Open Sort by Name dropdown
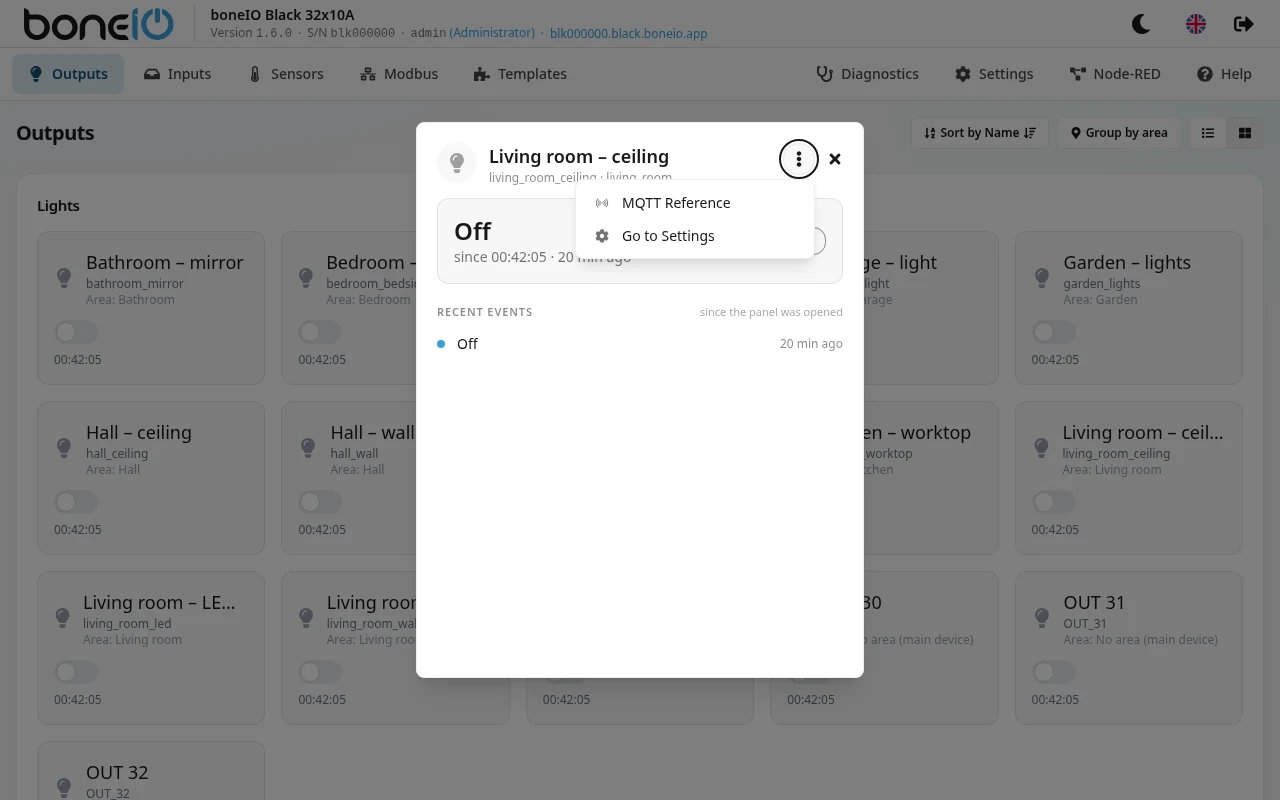 pyautogui.click(x=980, y=133)
